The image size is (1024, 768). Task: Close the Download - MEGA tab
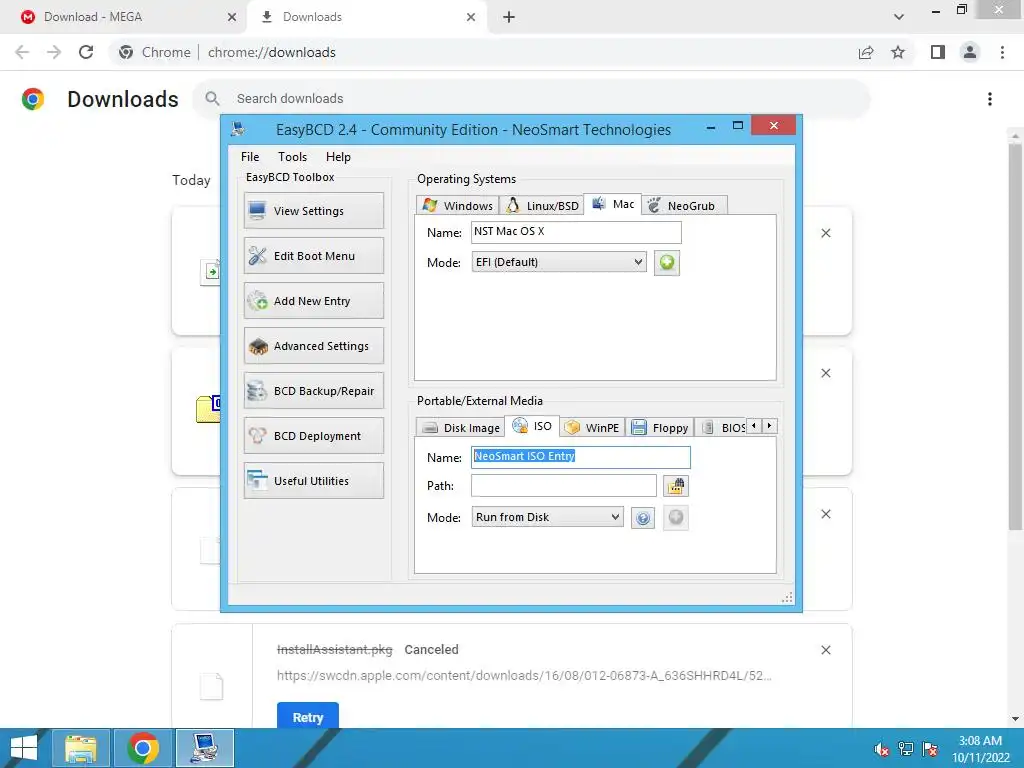pyautogui.click(x=232, y=17)
